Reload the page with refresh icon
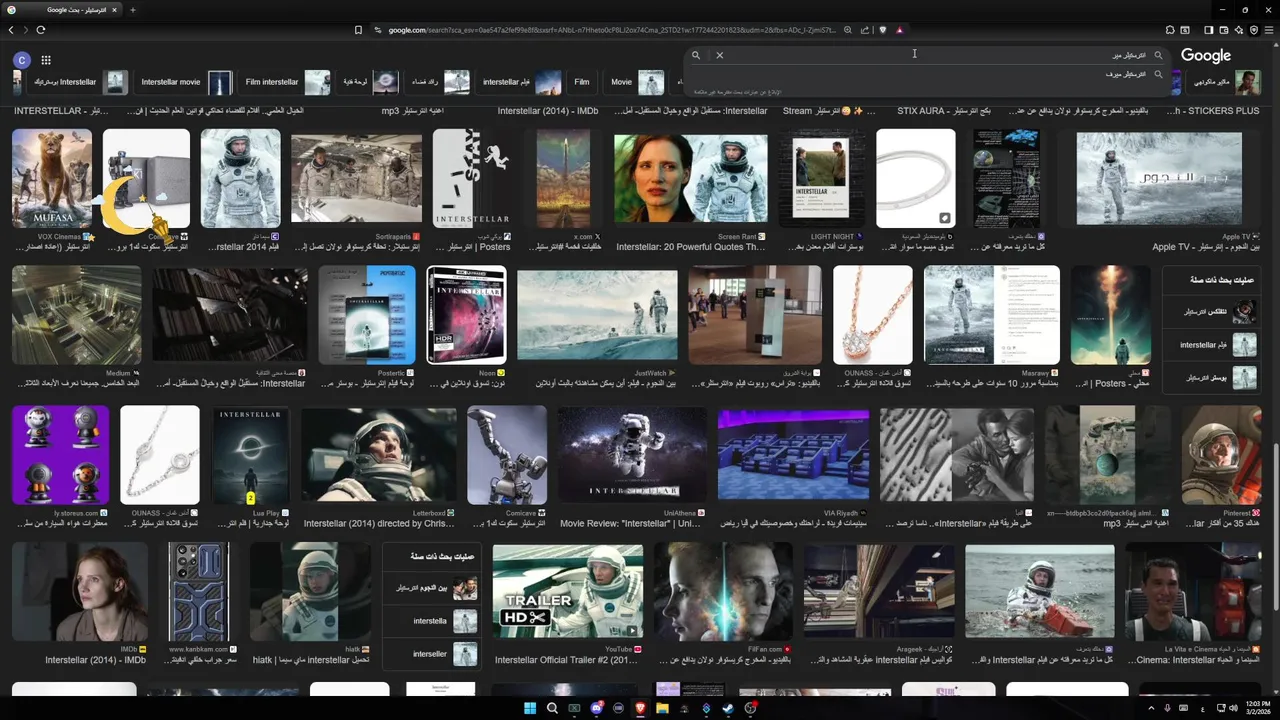The width and height of the screenshot is (1280, 720). pyautogui.click(x=40, y=30)
